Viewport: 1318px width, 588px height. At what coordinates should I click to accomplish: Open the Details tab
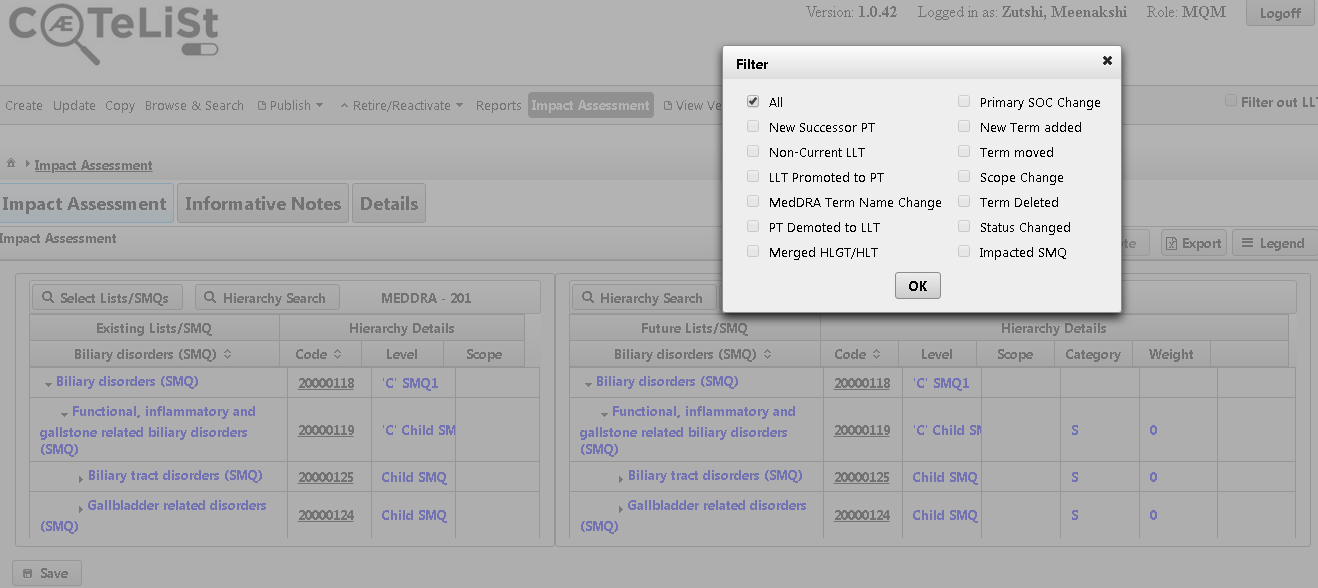pos(388,202)
